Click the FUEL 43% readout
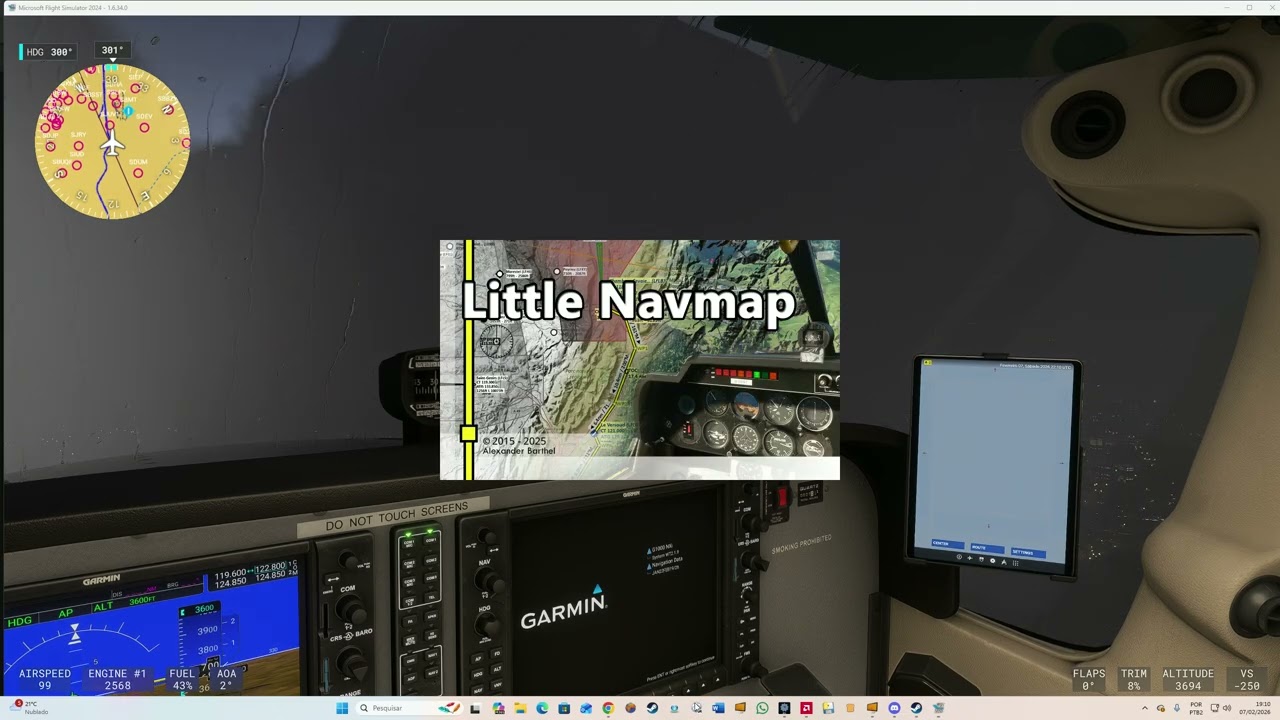The width and height of the screenshot is (1280, 720). 182,680
